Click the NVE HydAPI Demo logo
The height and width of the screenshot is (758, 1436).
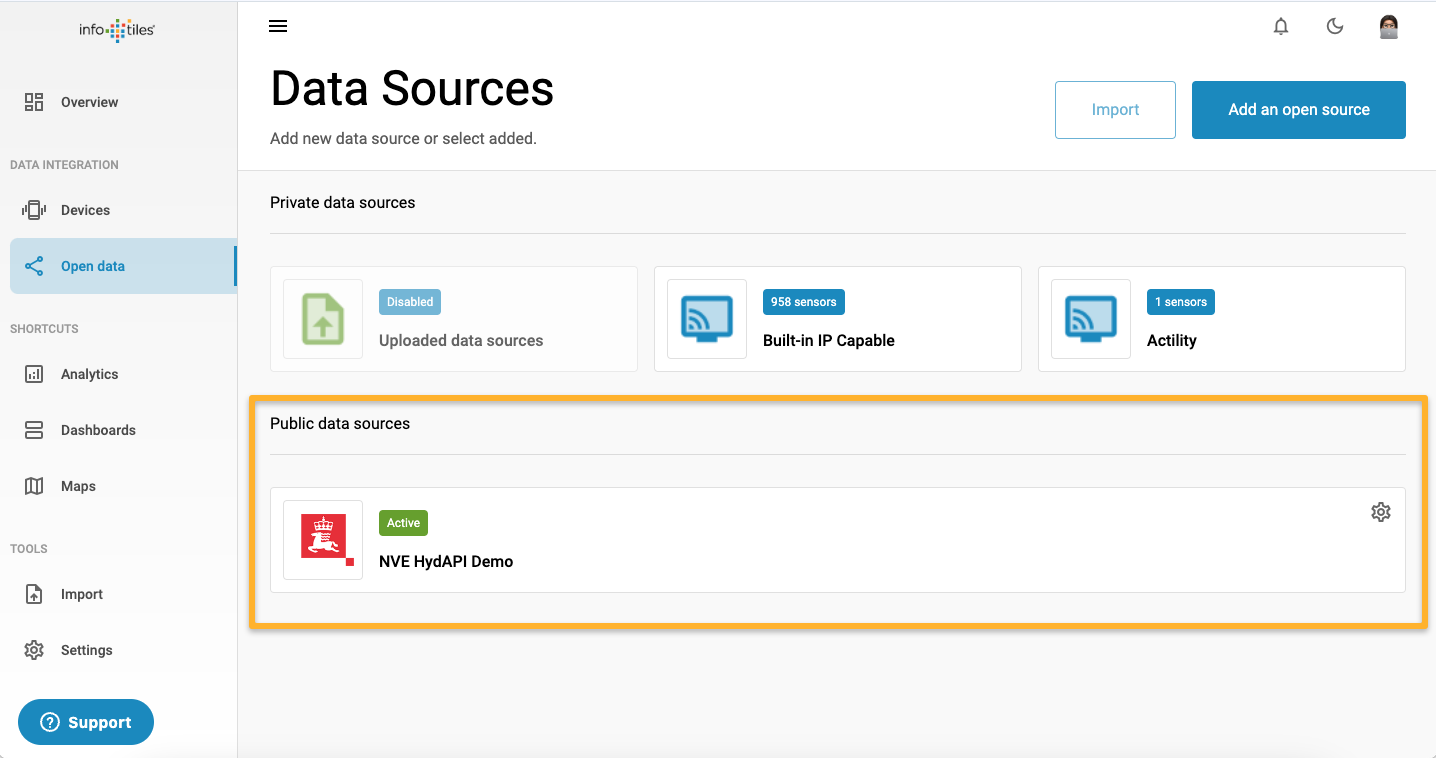click(x=323, y=540)
